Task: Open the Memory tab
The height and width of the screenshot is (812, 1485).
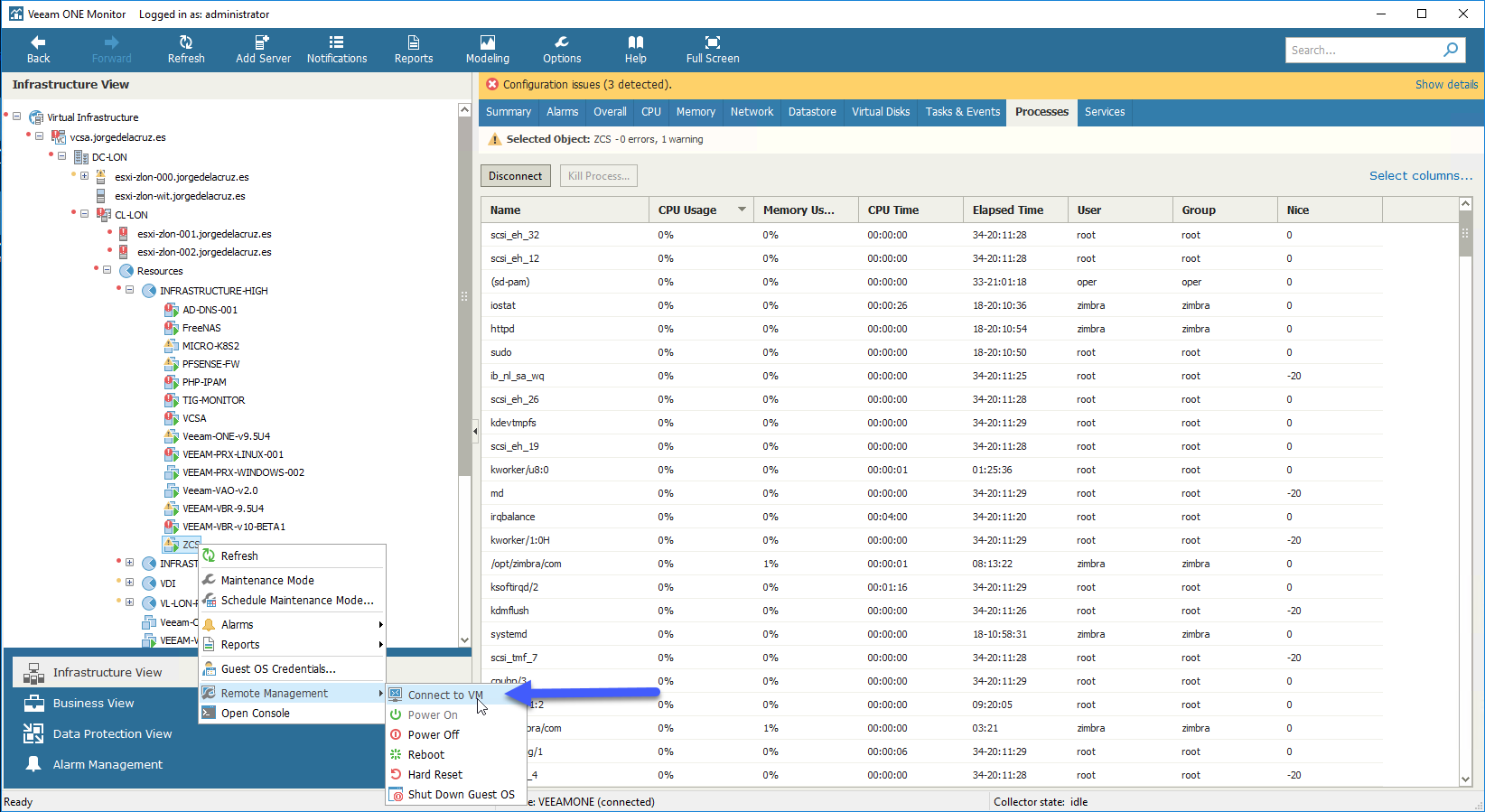Action: click(696, 112)
